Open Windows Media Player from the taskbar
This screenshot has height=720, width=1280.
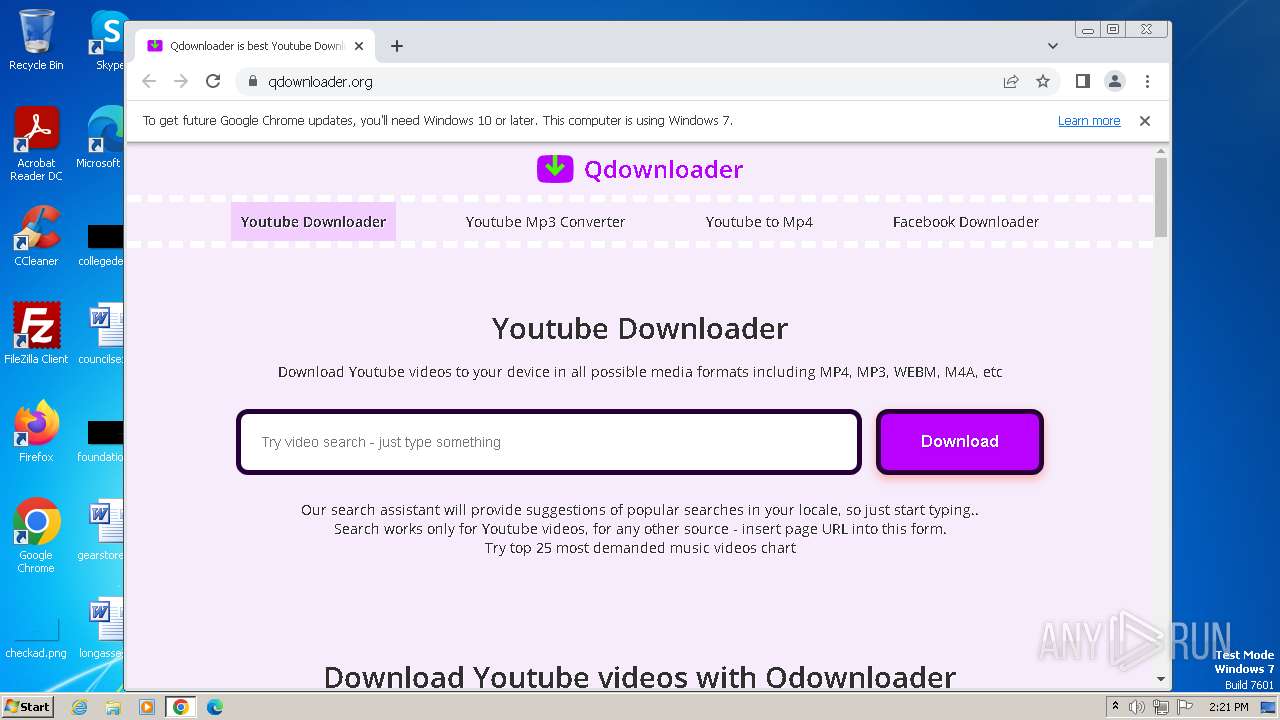pyautogui.click(x=147, y=707)
